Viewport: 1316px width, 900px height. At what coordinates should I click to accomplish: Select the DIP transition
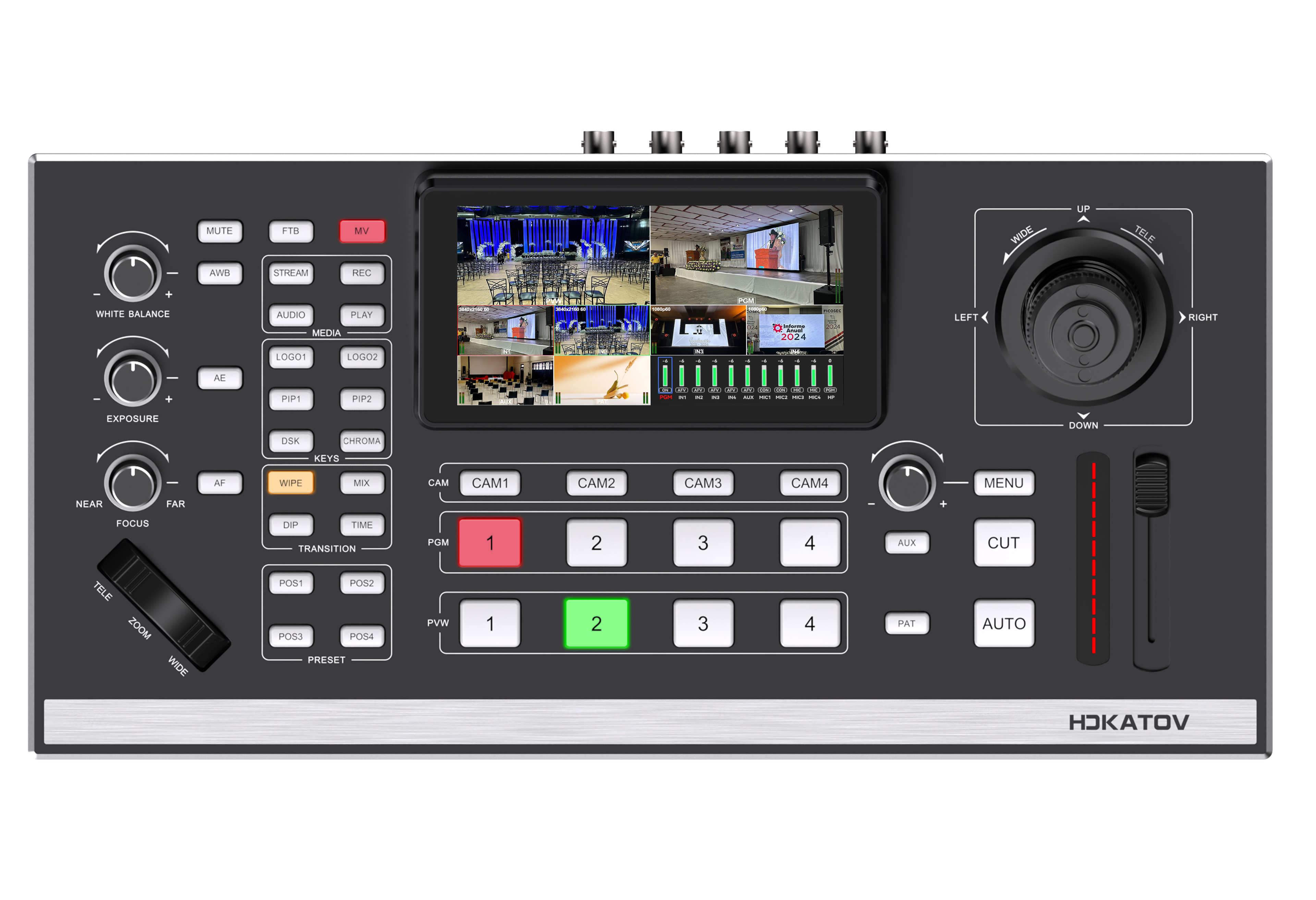pos(291,525)
